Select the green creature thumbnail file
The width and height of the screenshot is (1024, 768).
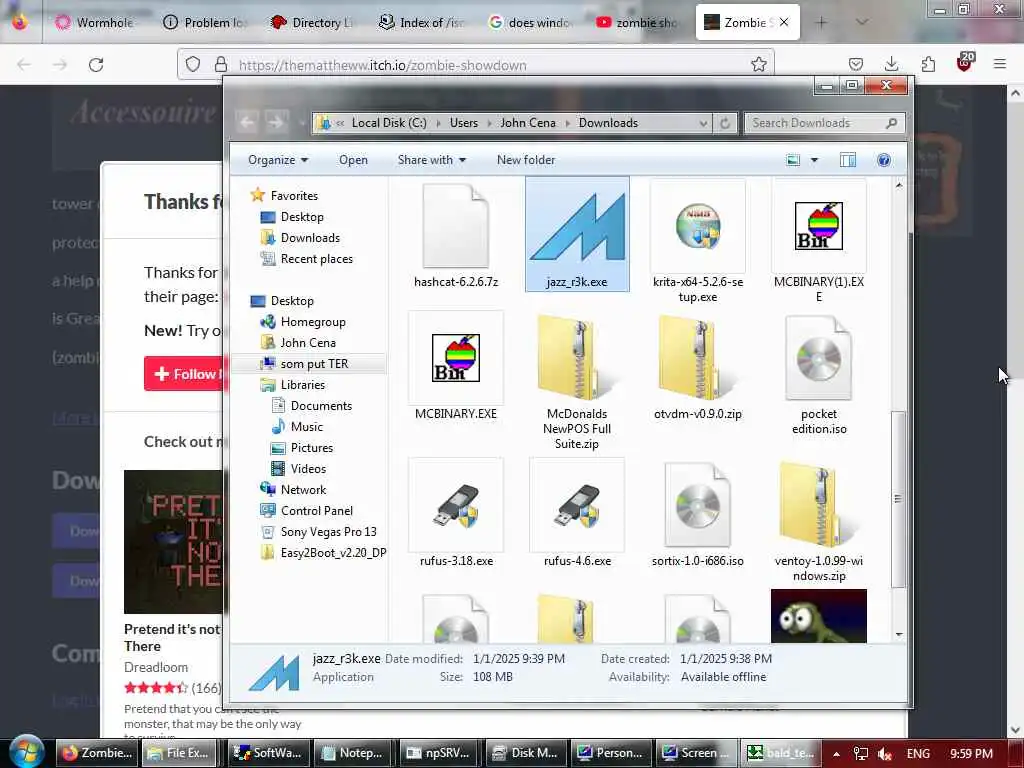point(818,616)
